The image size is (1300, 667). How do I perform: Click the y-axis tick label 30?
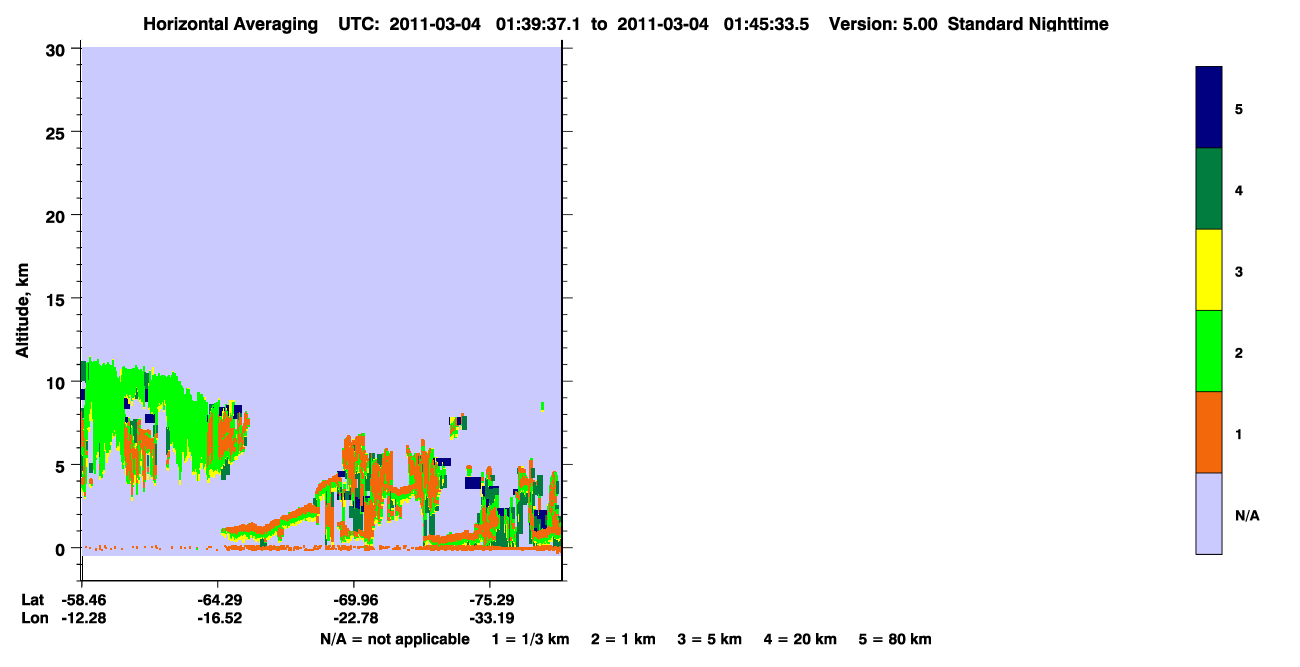tap(57, 49)
